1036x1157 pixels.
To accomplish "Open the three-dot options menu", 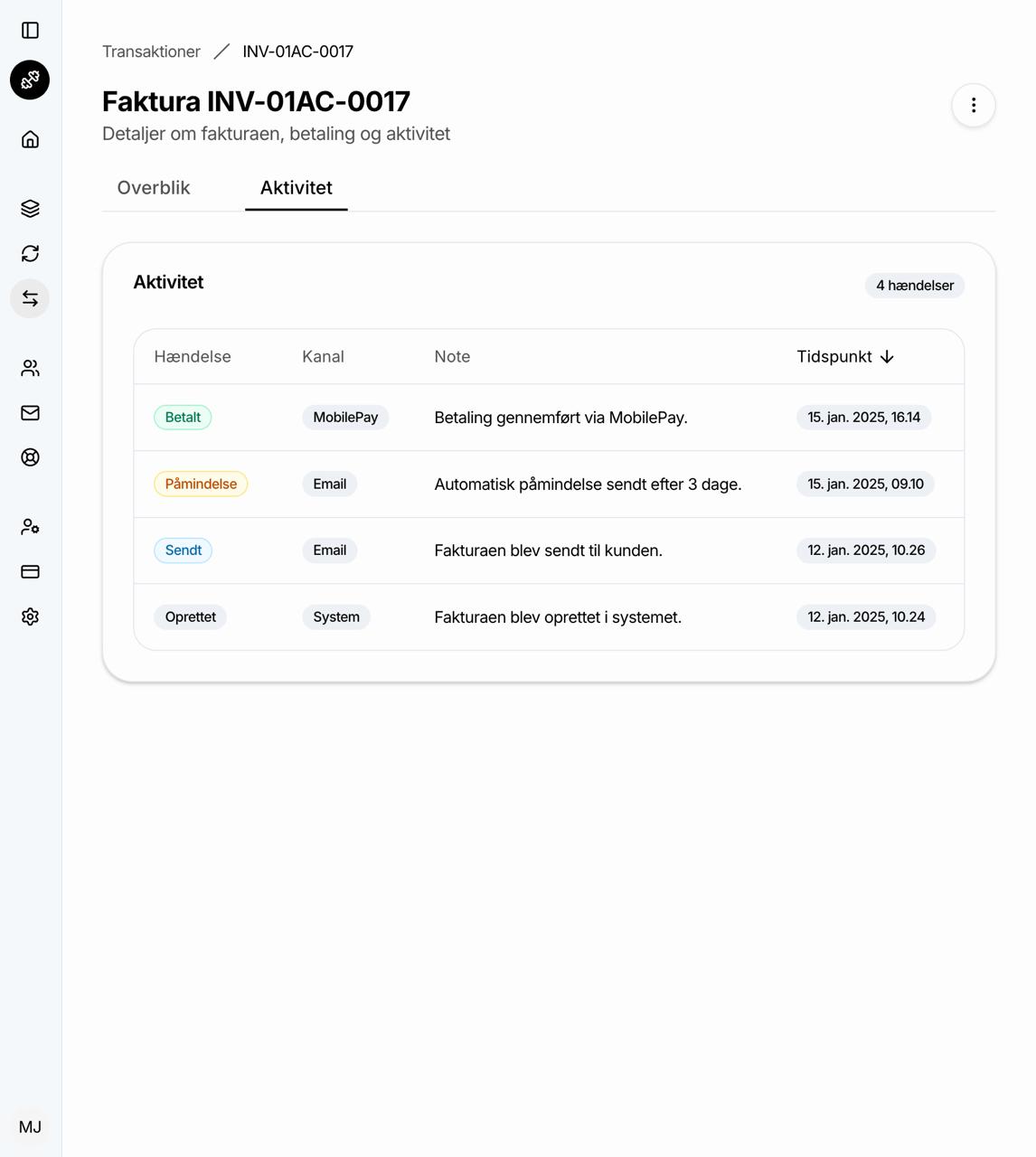I will pos(974,106).
